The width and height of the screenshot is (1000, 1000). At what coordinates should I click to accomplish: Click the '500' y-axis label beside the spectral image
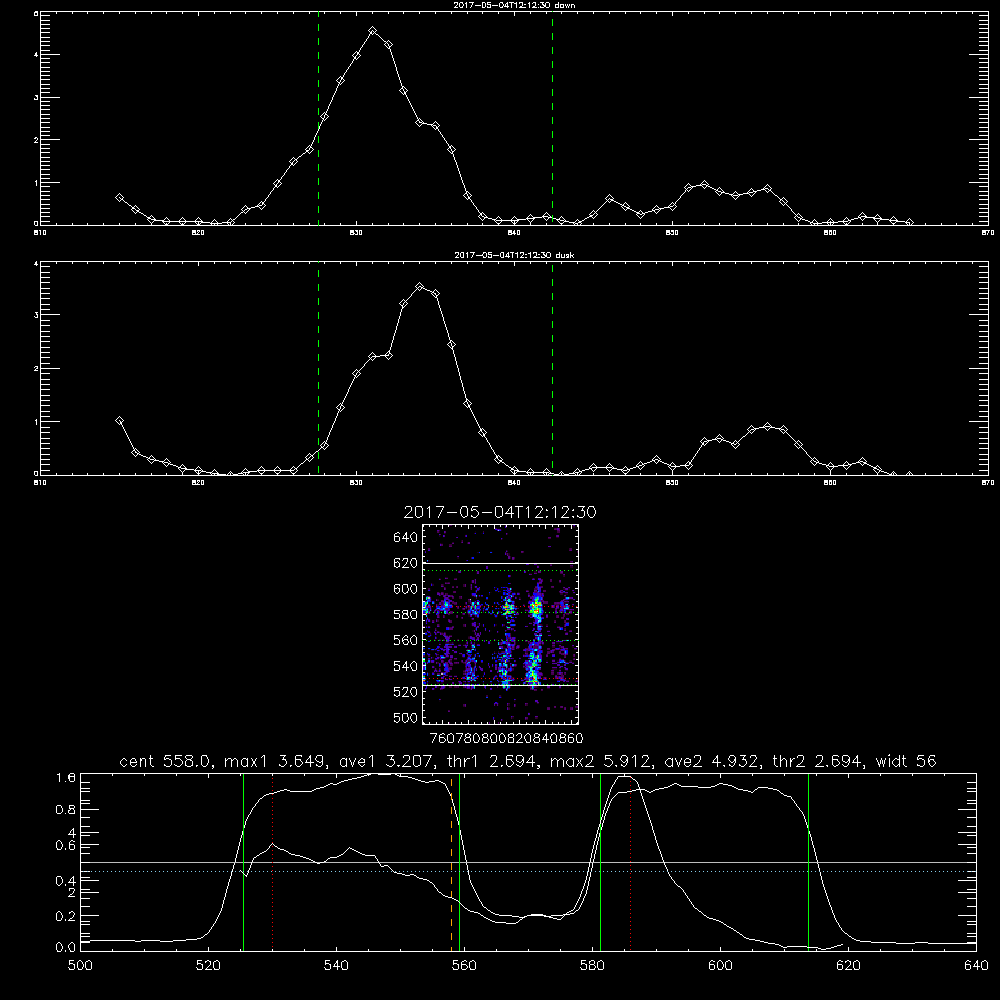point(406,717)
